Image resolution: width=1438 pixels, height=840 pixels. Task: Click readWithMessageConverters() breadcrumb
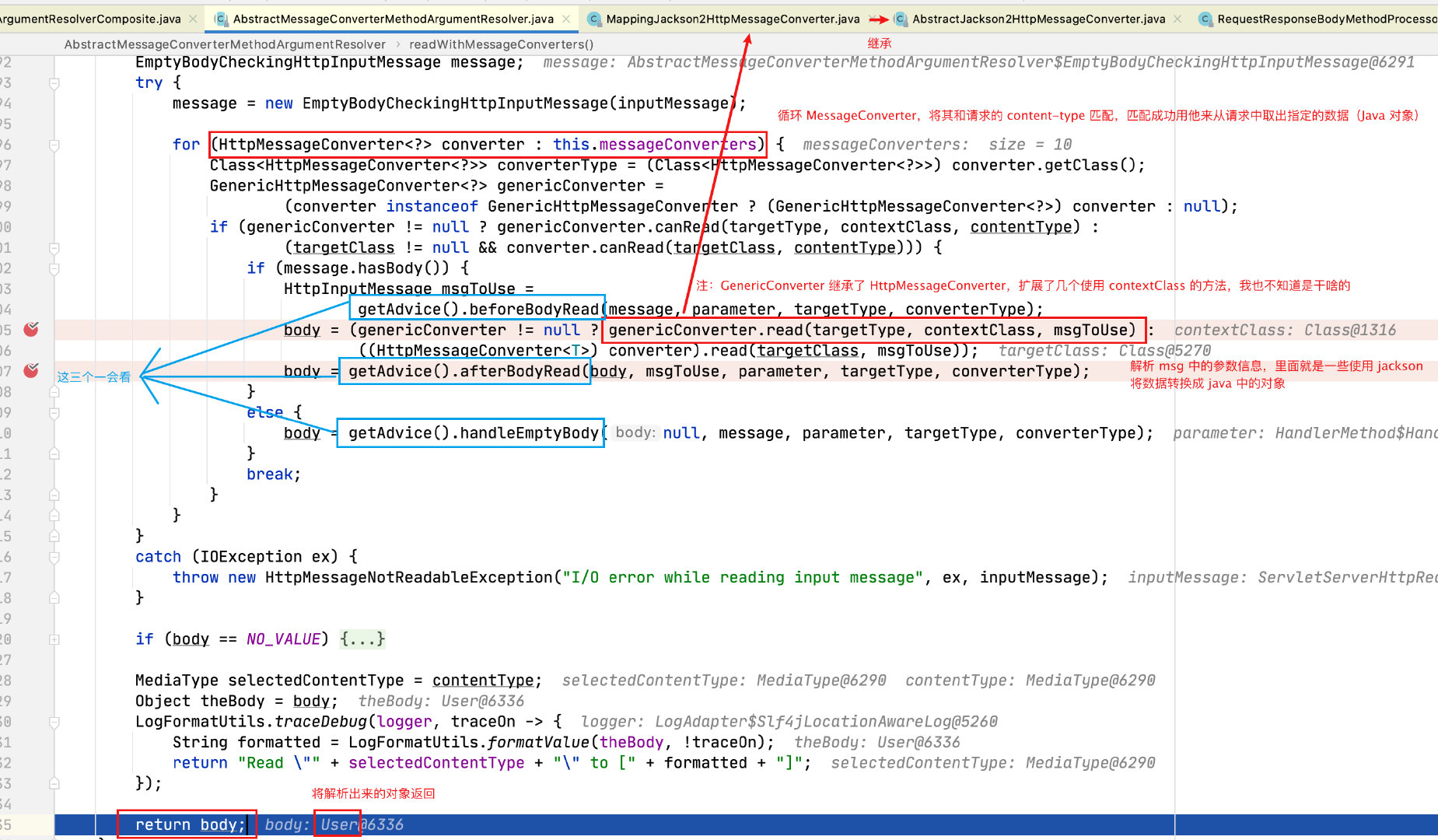pyautogui.click(x=501, y=44)
